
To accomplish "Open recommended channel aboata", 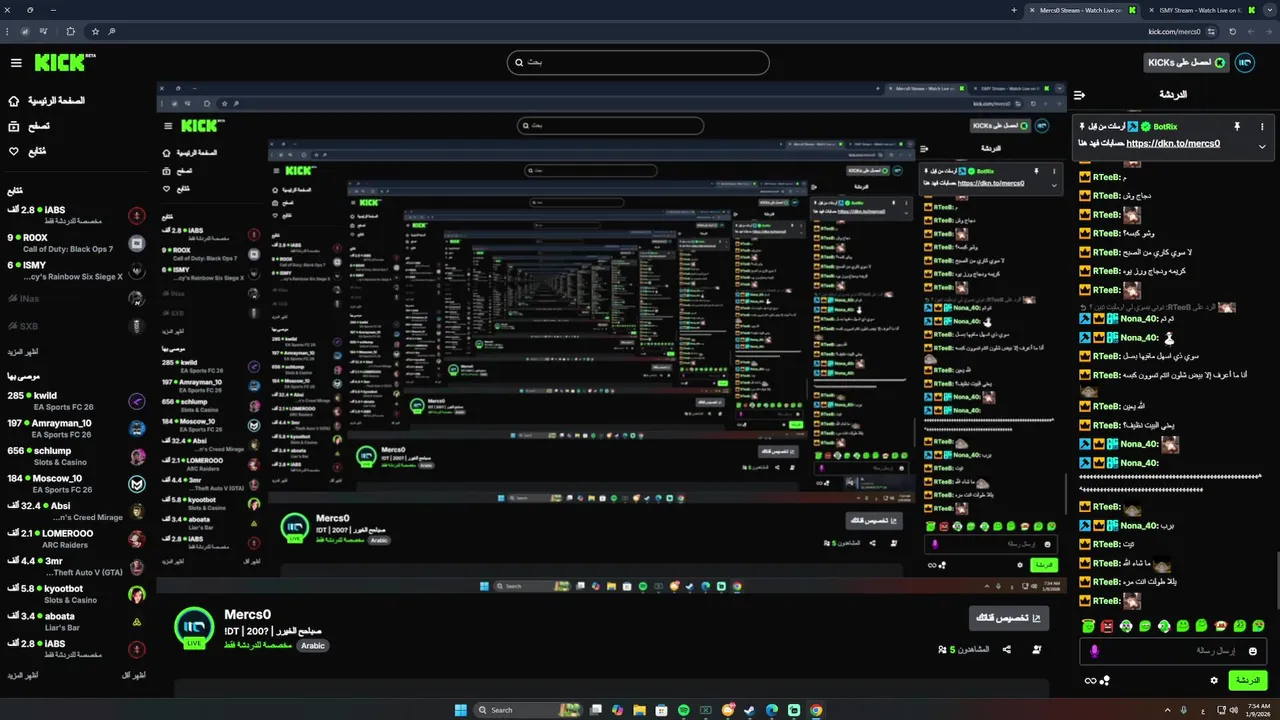I will click(x=75, y=621).
